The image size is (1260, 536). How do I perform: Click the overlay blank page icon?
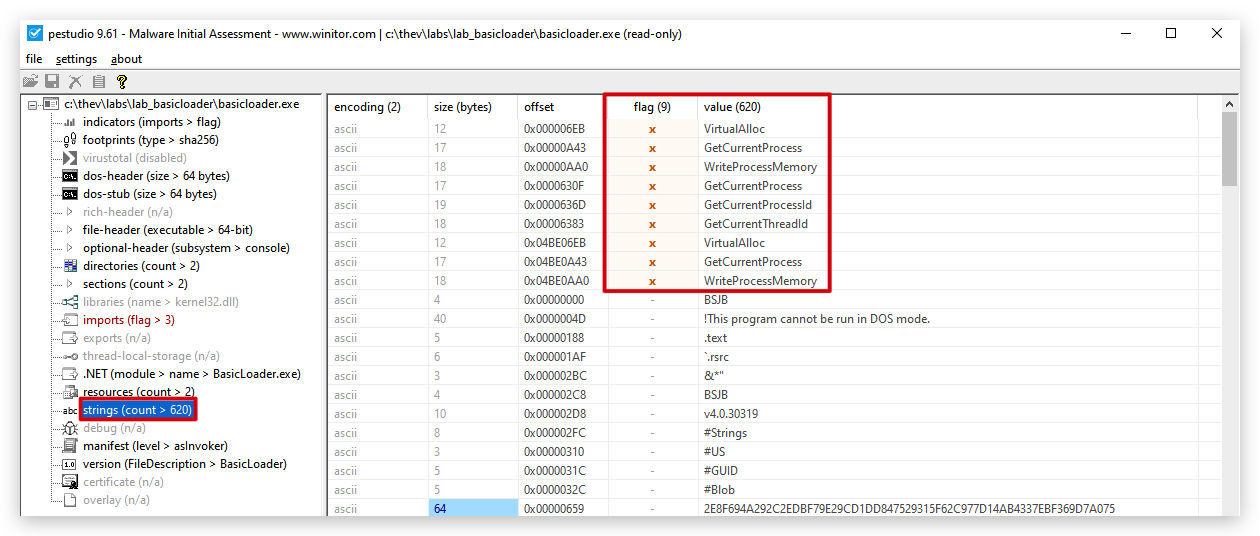click(x=70, y=500)
